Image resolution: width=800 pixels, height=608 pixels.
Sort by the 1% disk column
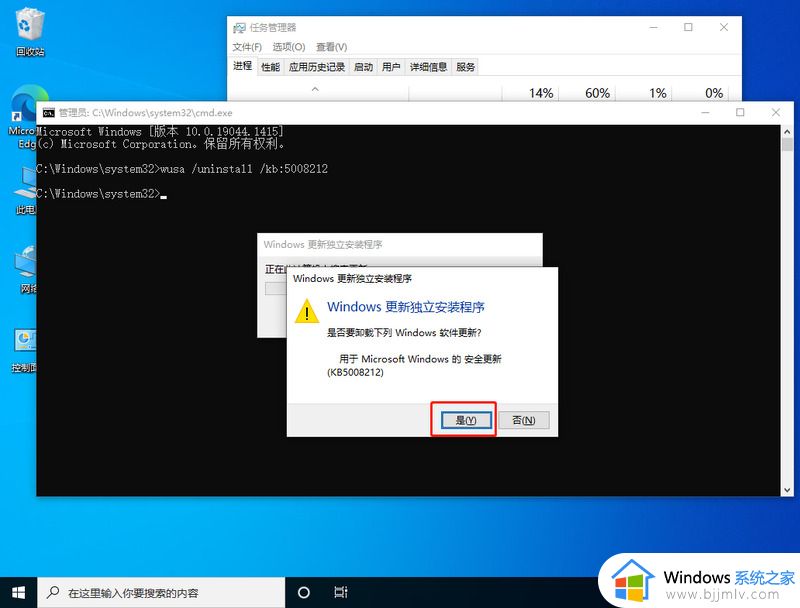click(658, 93)
